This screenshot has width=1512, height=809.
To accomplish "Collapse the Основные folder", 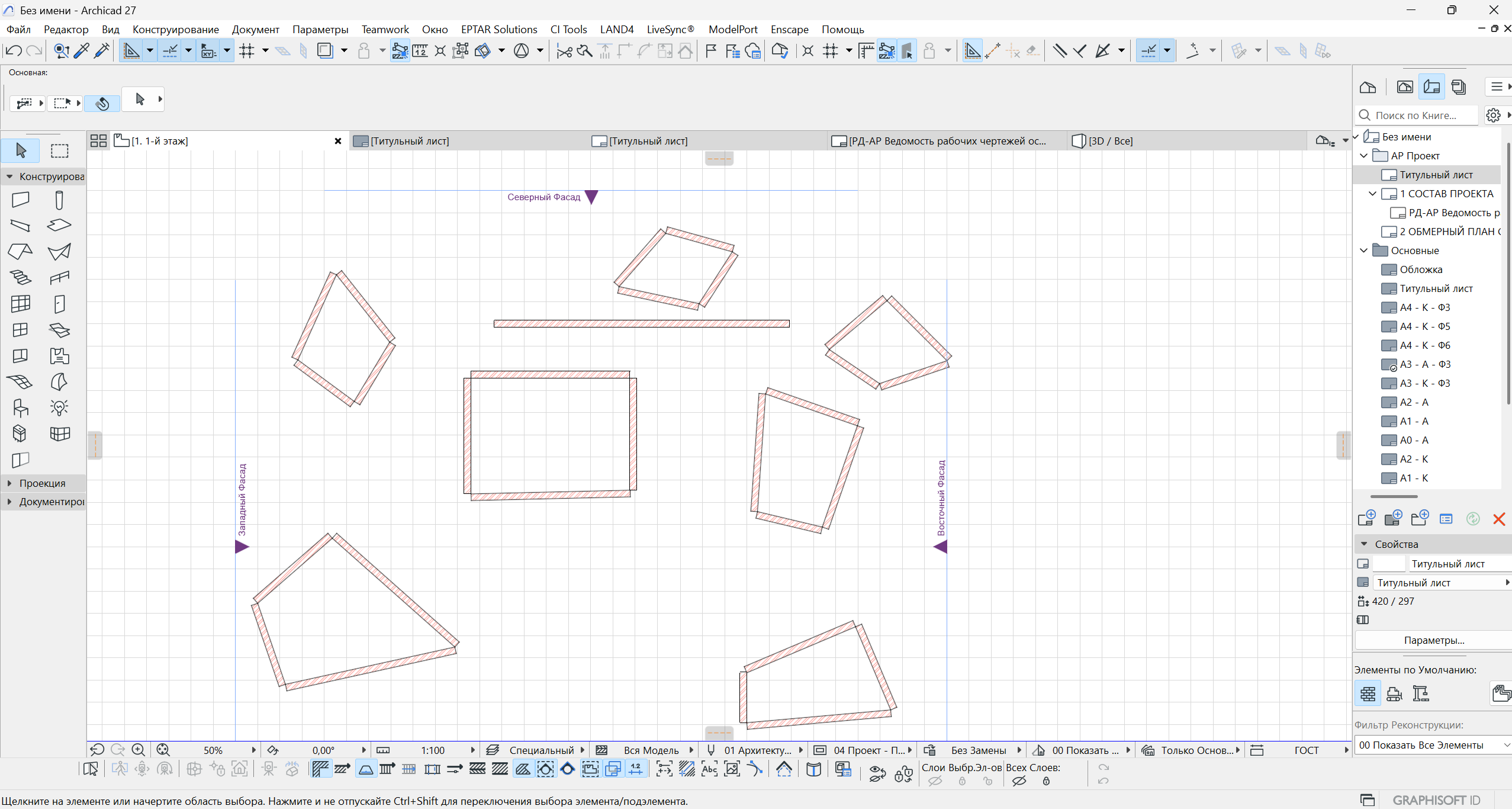I will point(1364,251).
